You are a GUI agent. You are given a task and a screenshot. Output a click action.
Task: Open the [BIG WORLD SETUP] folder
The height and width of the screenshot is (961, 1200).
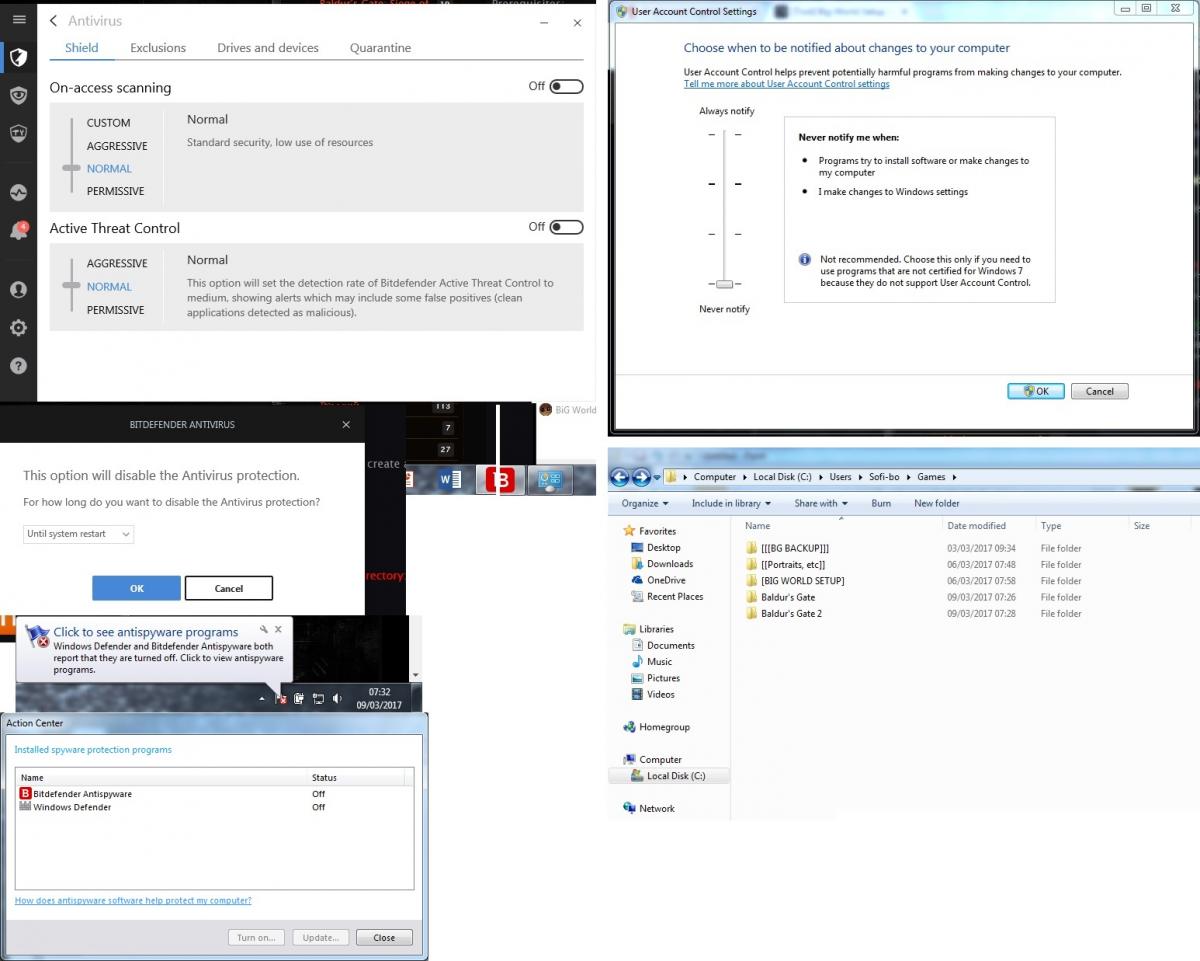click(x=795, y=580)
